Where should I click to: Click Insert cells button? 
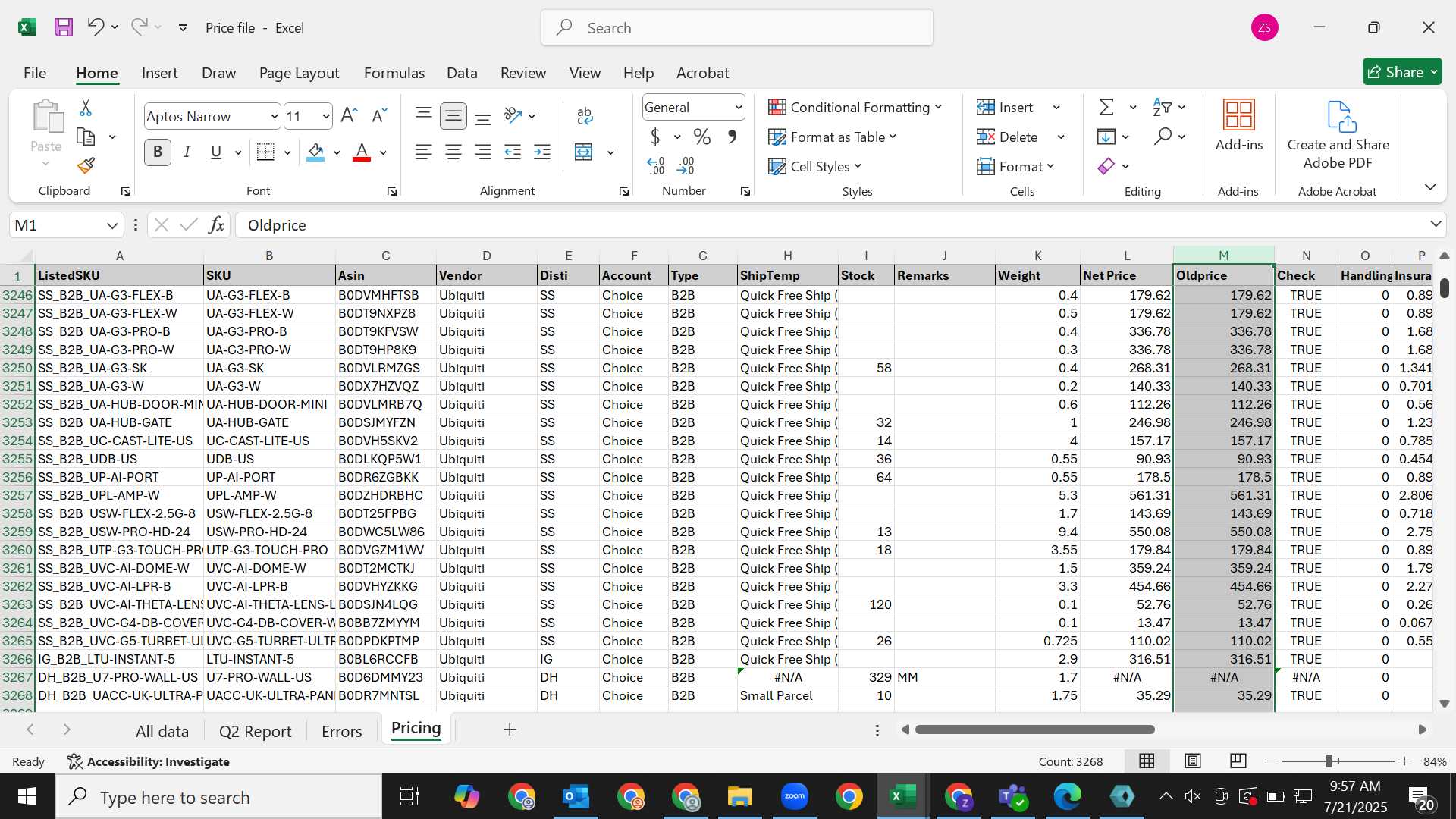pos(1005,108)
